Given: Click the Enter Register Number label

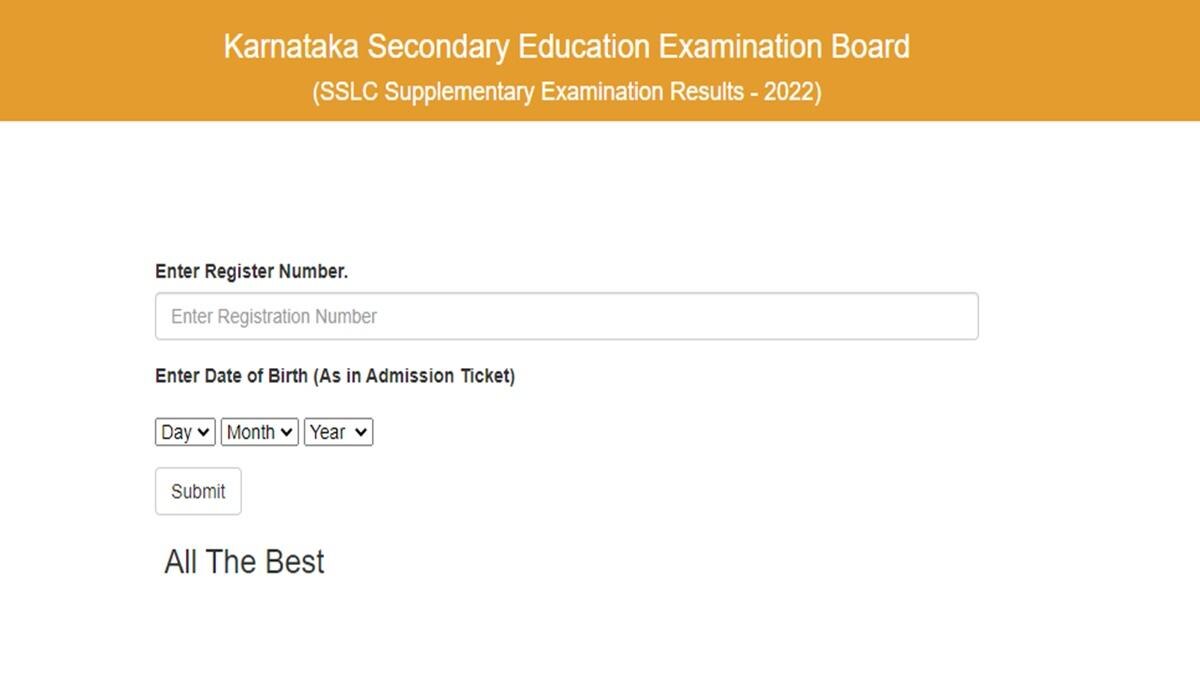Looking at the screenshot, I should click(x=252, y=270).
